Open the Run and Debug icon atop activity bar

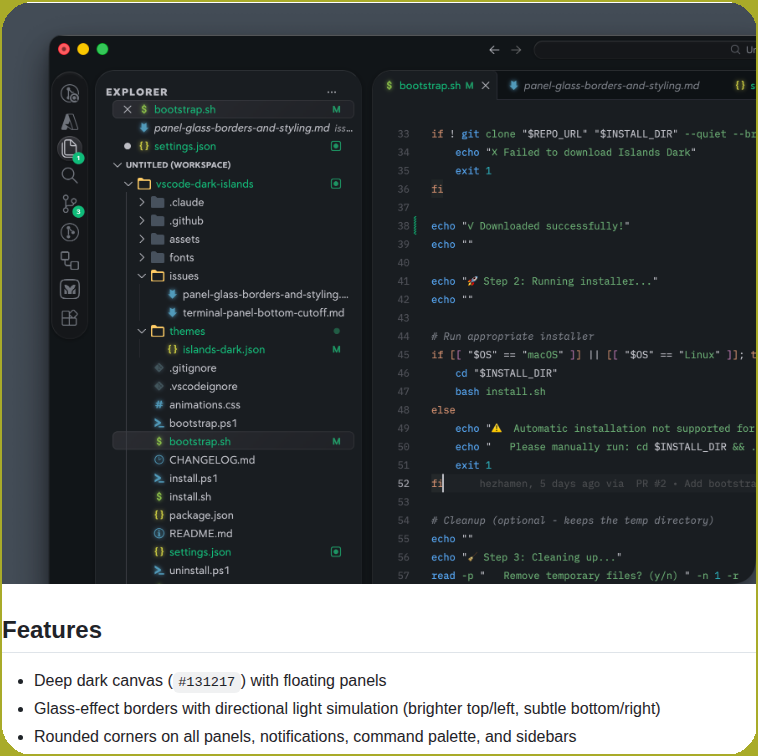70,93
